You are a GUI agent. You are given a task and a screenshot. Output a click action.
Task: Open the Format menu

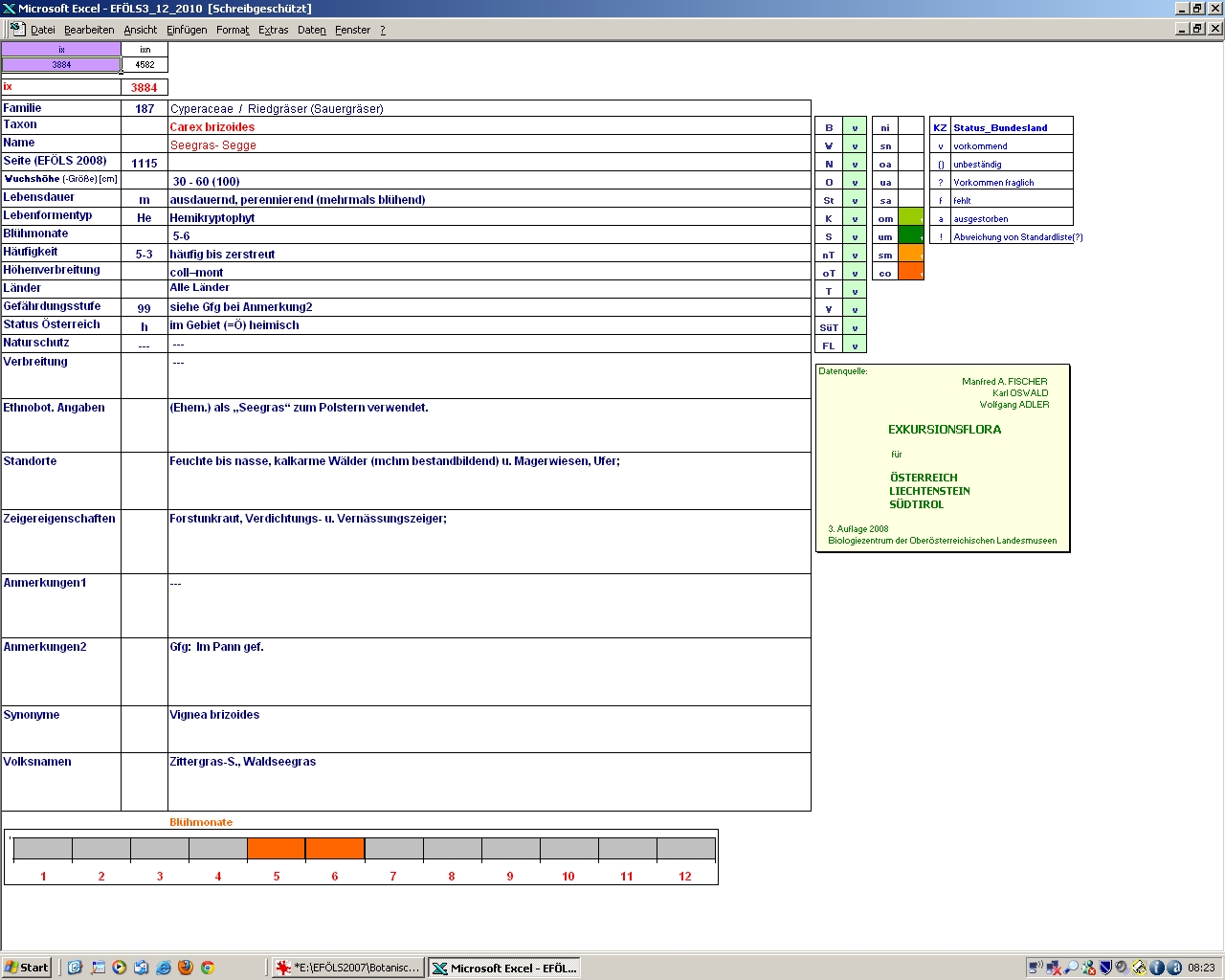(233, 30)
